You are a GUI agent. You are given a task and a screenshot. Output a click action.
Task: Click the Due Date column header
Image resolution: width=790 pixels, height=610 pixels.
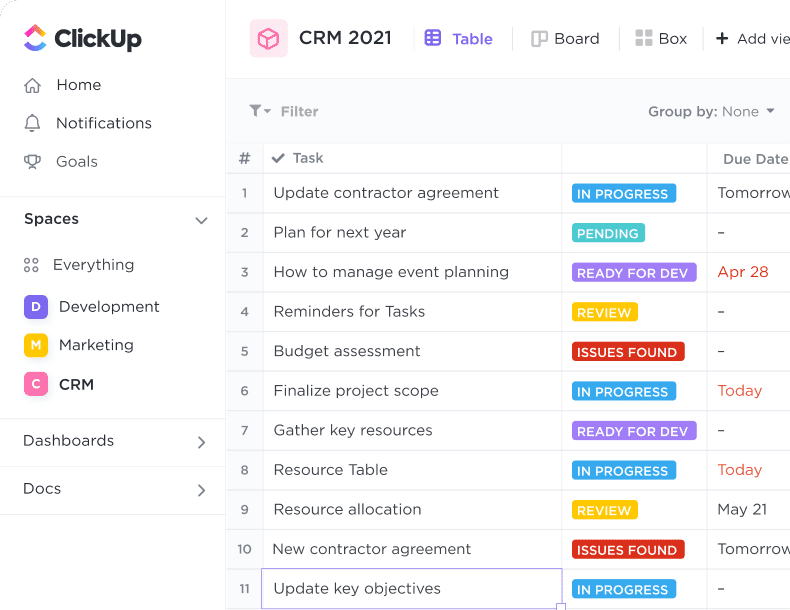tap(755, 159)
